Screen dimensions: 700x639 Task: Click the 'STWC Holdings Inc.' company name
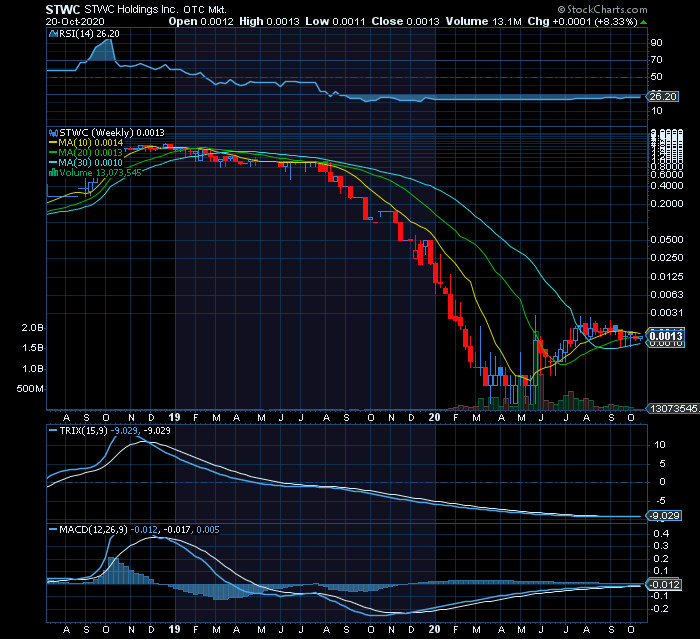point(131,9)
